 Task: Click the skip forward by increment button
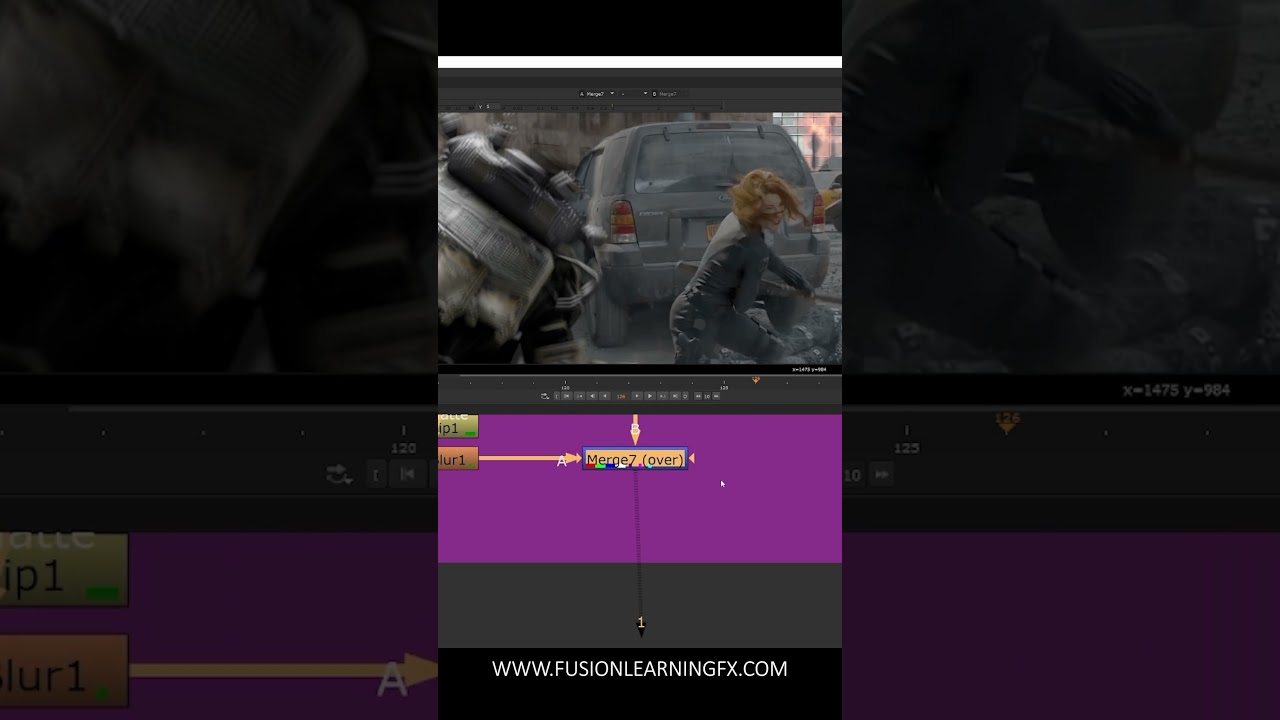coord(716,396)
